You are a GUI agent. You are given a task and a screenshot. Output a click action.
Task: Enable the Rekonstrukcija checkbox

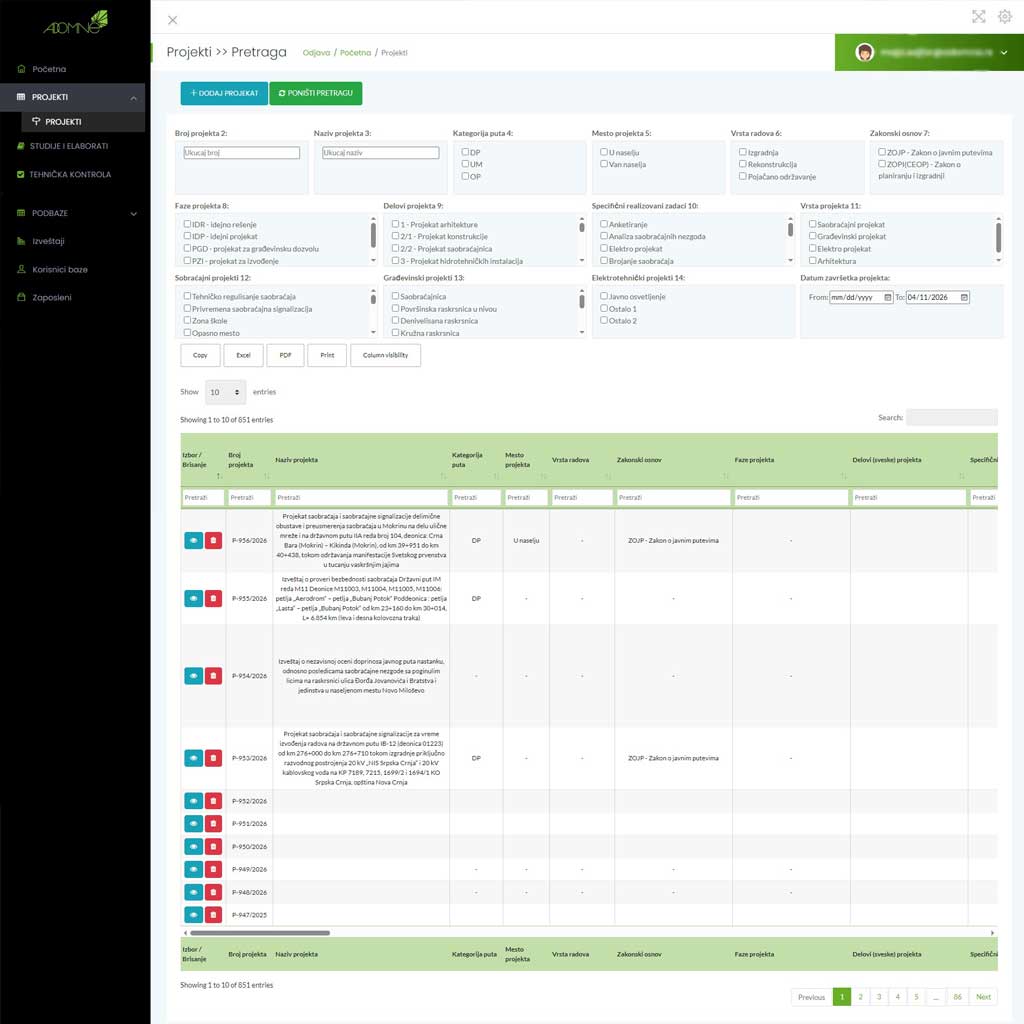click(743, 164)
